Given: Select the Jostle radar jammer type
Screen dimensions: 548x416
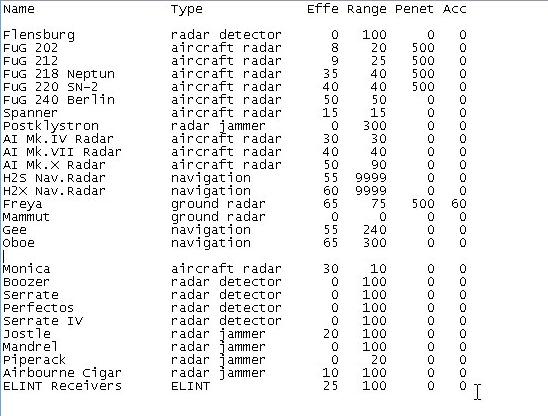Looking at the screenshot, I should [218, 334].
